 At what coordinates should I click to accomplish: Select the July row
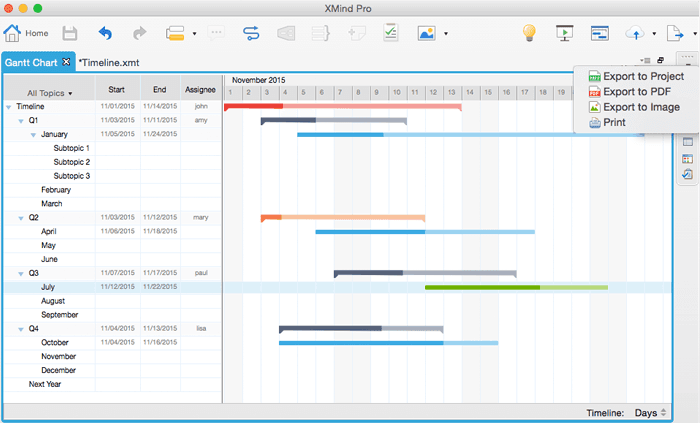113,287
